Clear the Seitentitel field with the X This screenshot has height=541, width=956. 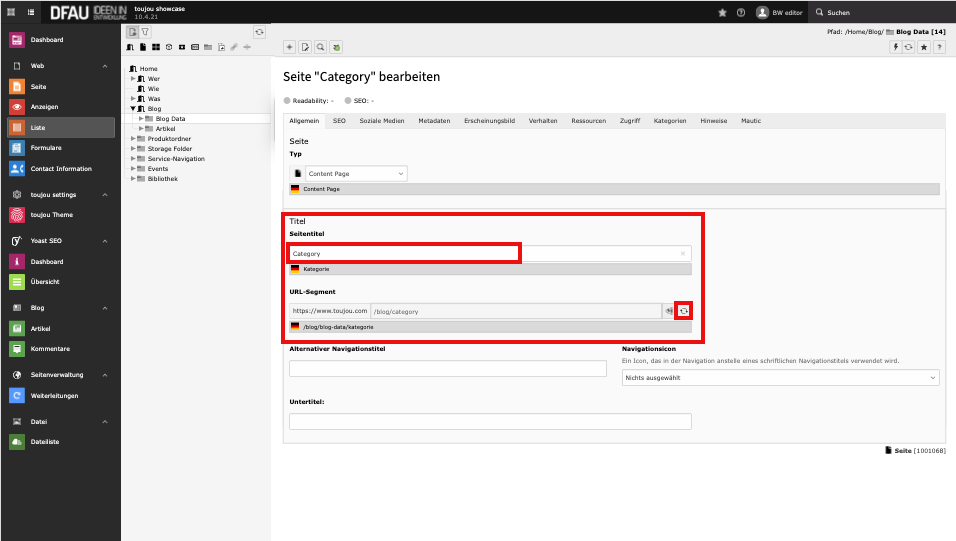point(683,254)
